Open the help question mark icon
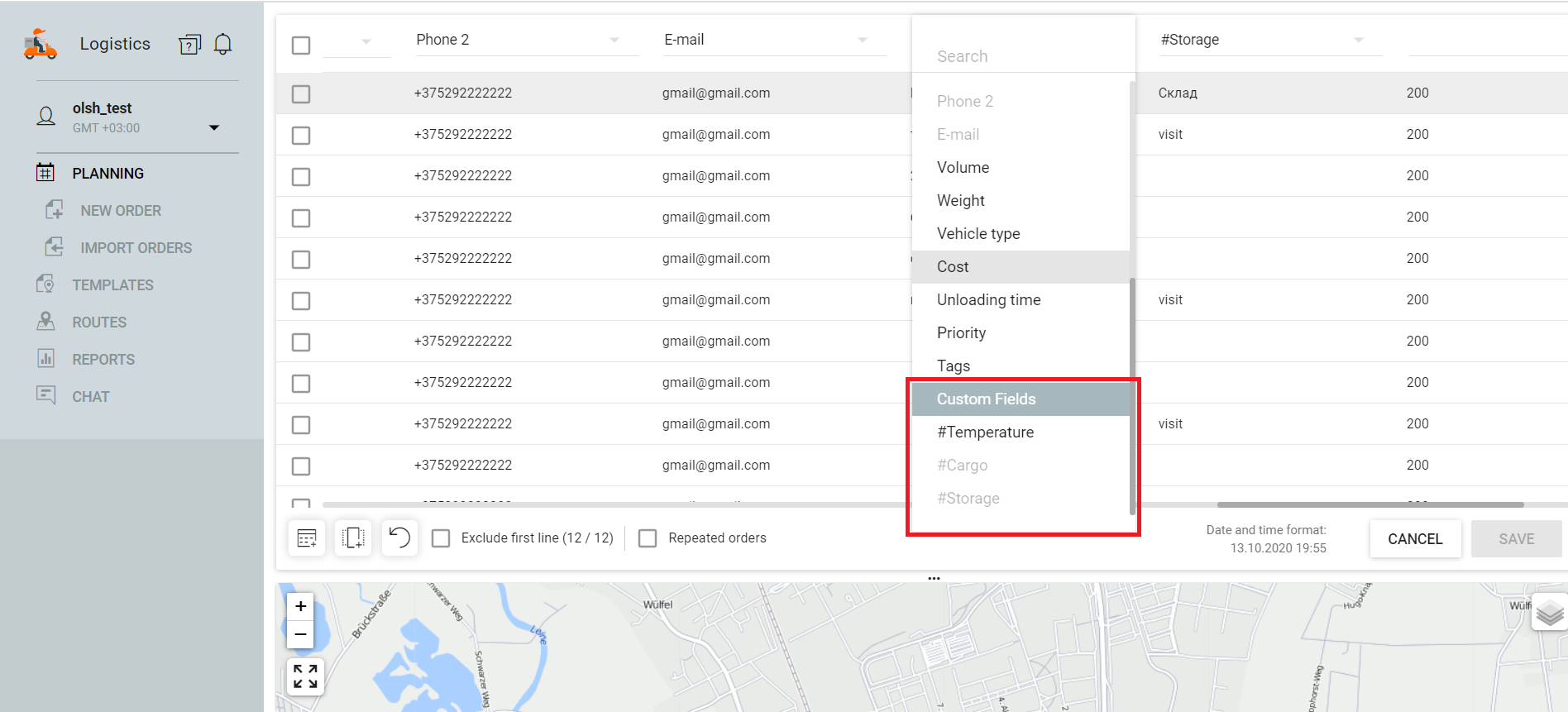1568x712 pixels. coord(189,45)
